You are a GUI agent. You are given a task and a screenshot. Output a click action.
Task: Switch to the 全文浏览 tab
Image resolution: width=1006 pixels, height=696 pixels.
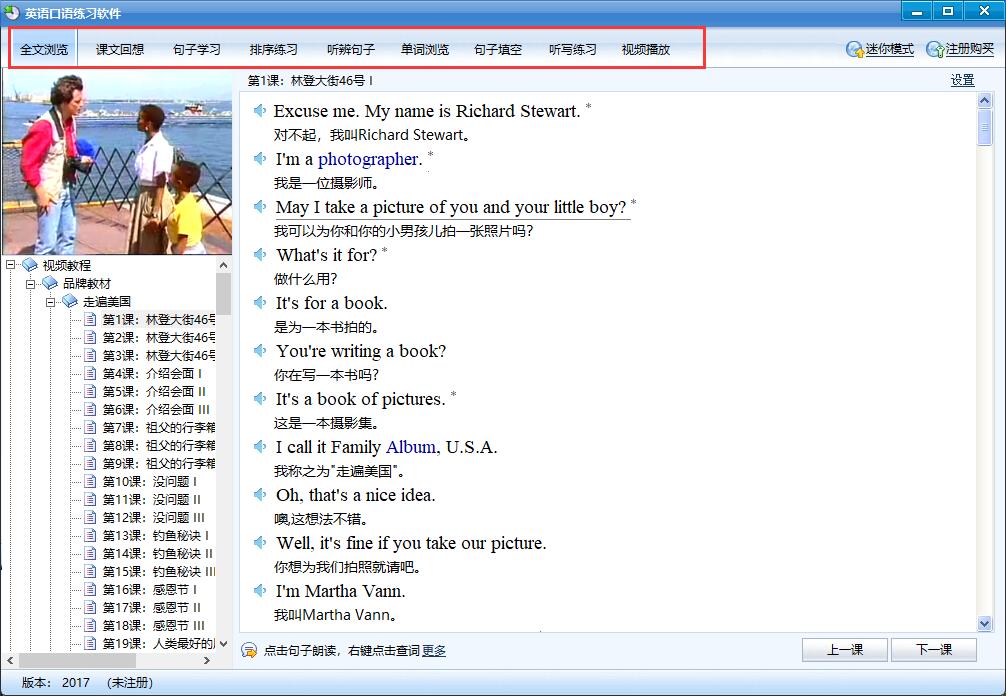pos(44,49)
